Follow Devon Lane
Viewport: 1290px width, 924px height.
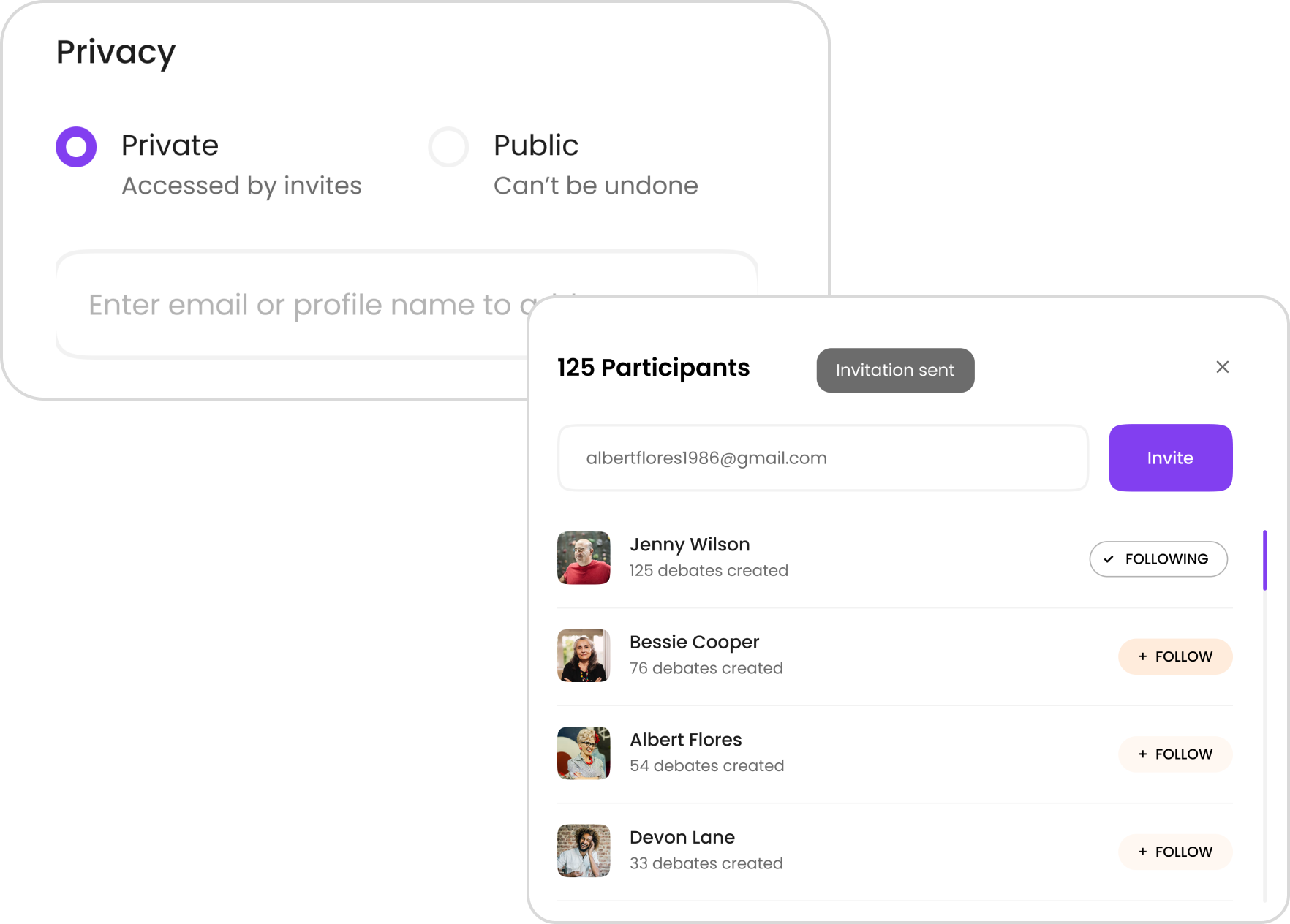[1175, 852]
